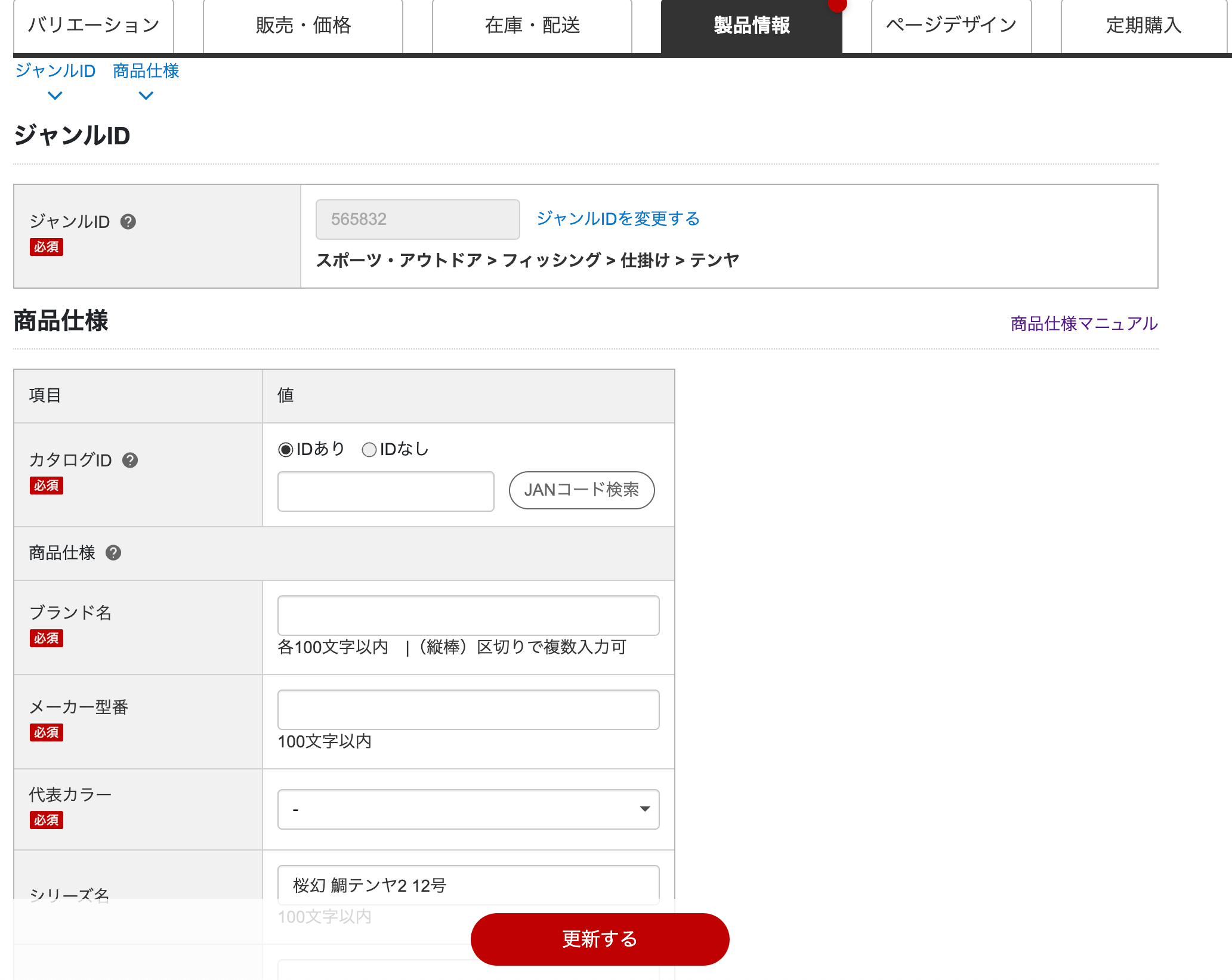Viewport: 1232px width, 980px height.
Task: Edit the シリーズ名 text containing 桜幻 鯛テンヤ2
Action: pos(468,886)
